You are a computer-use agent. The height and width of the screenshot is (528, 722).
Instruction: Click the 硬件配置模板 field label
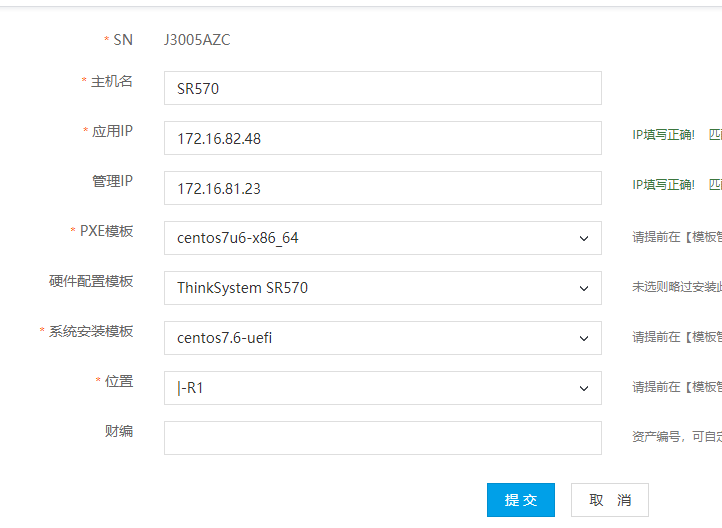tap(91, 281)
